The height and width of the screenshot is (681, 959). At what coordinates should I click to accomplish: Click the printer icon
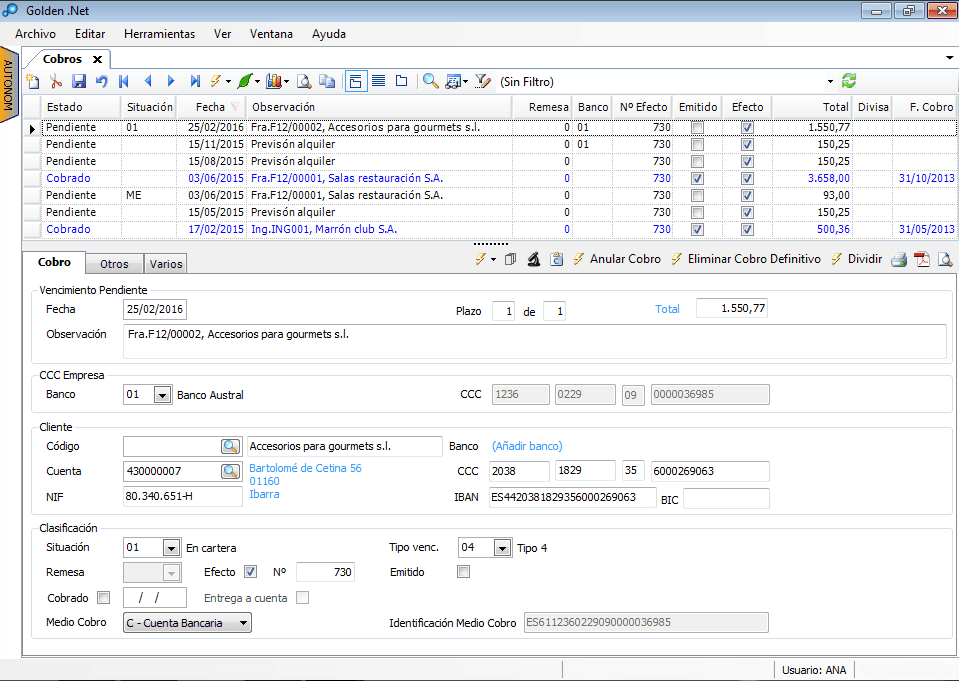pyautogui.click(x=899, y=260)
